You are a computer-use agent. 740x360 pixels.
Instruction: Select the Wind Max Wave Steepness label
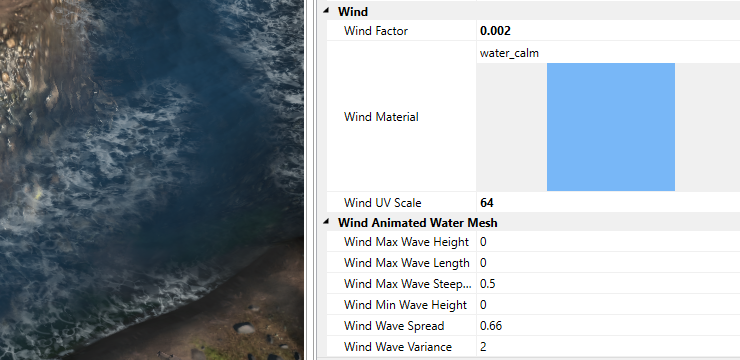pos(407,284)
